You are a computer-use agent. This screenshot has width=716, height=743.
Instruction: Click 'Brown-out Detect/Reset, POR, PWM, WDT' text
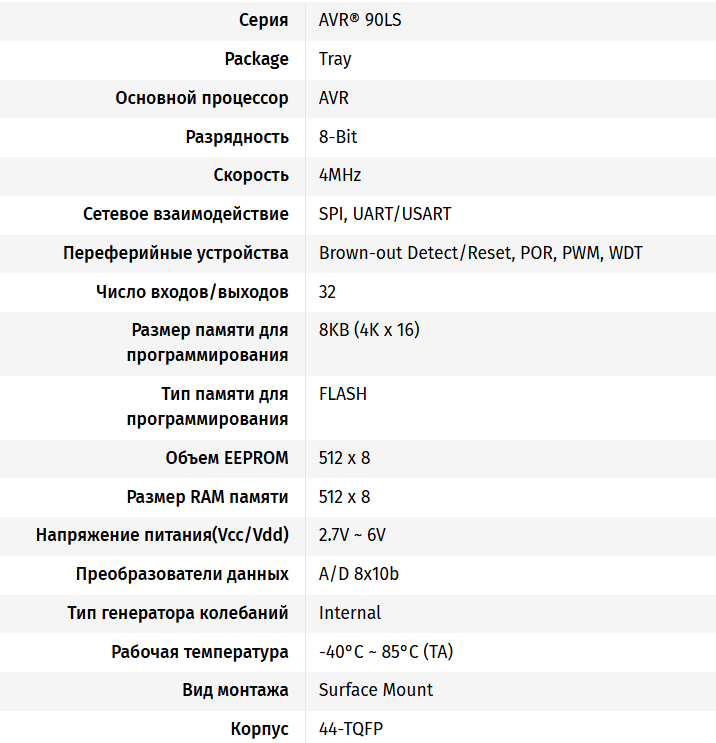pos(481,253)
